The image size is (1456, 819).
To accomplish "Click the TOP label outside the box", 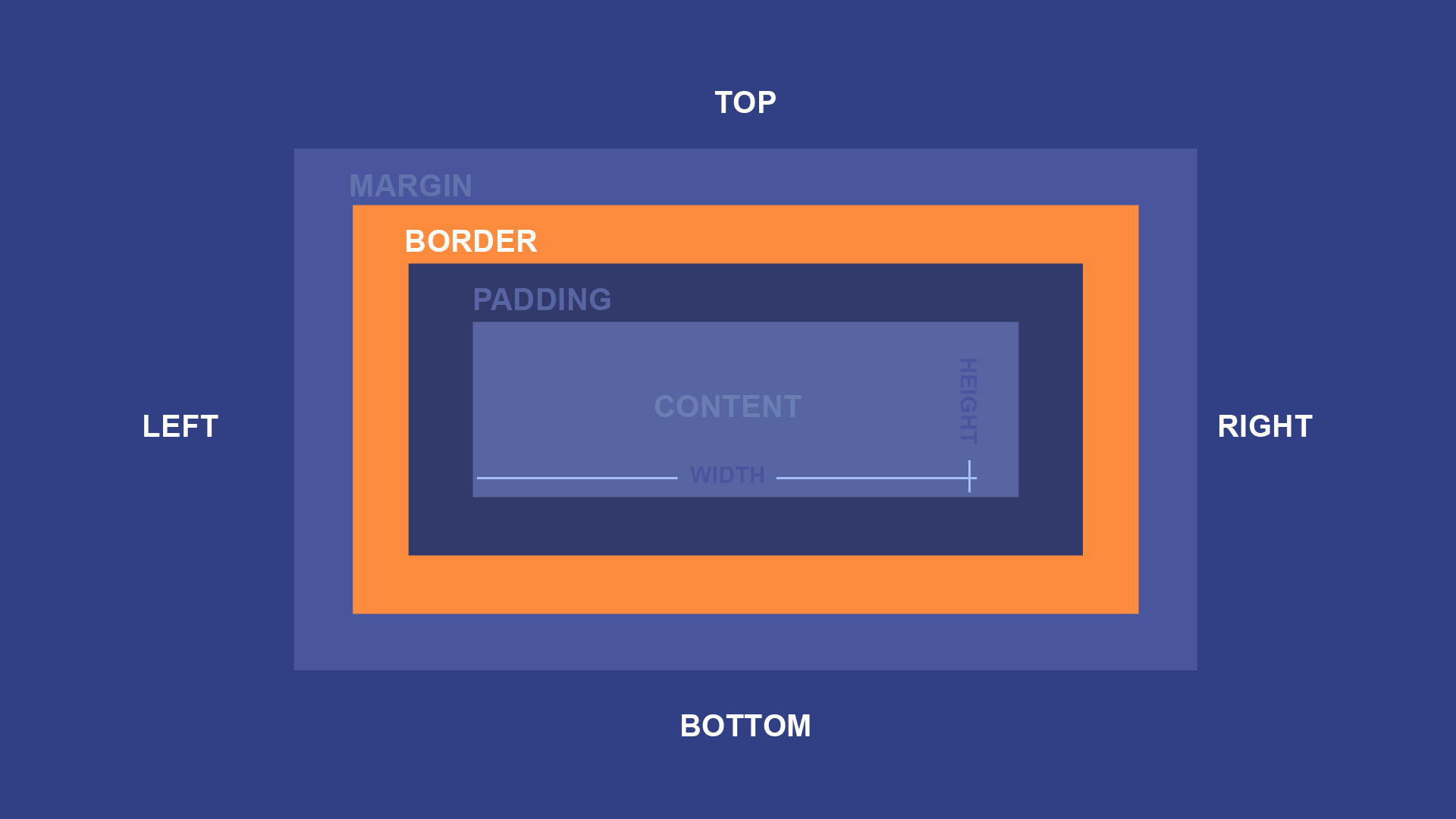I will click(744, 101).
